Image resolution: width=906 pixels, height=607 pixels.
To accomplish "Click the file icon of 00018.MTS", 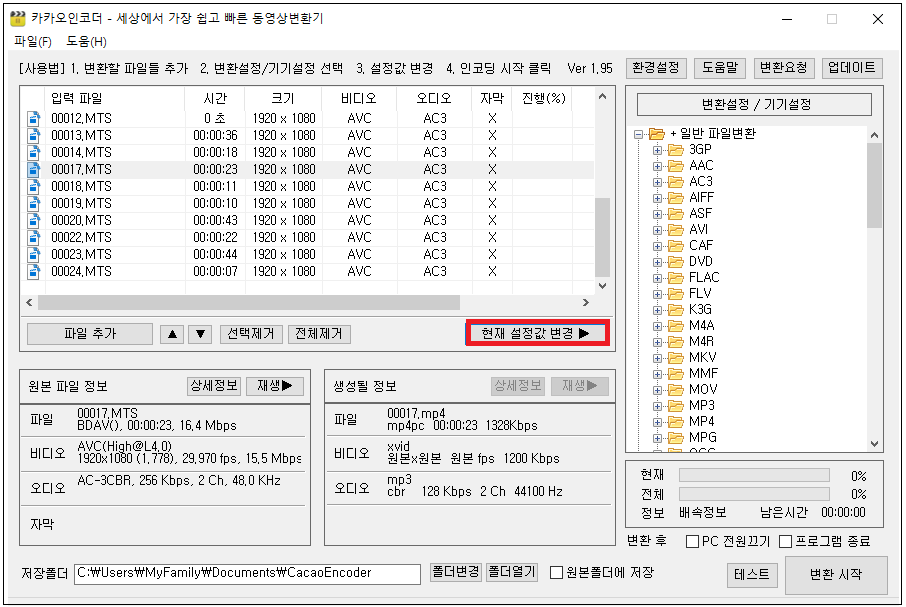I will pyautogui.click(x=34, y=187).
